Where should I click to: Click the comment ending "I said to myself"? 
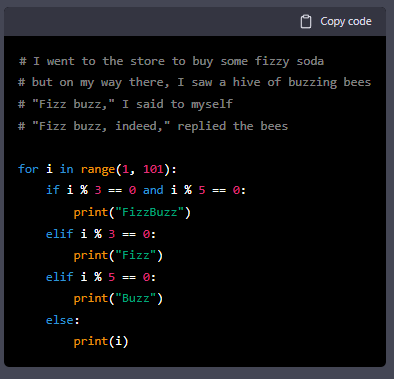(125, 104)
